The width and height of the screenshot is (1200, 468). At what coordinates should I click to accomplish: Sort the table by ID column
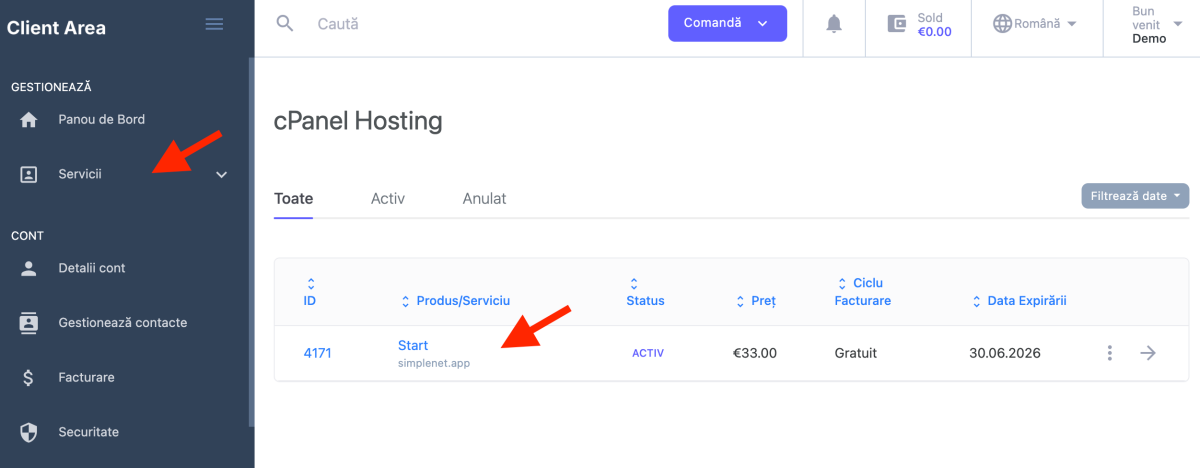coord(310,284)
